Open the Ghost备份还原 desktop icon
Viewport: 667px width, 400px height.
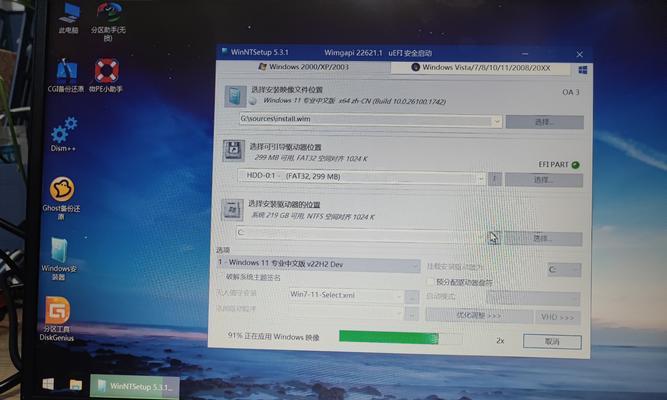tap(62, 198)
